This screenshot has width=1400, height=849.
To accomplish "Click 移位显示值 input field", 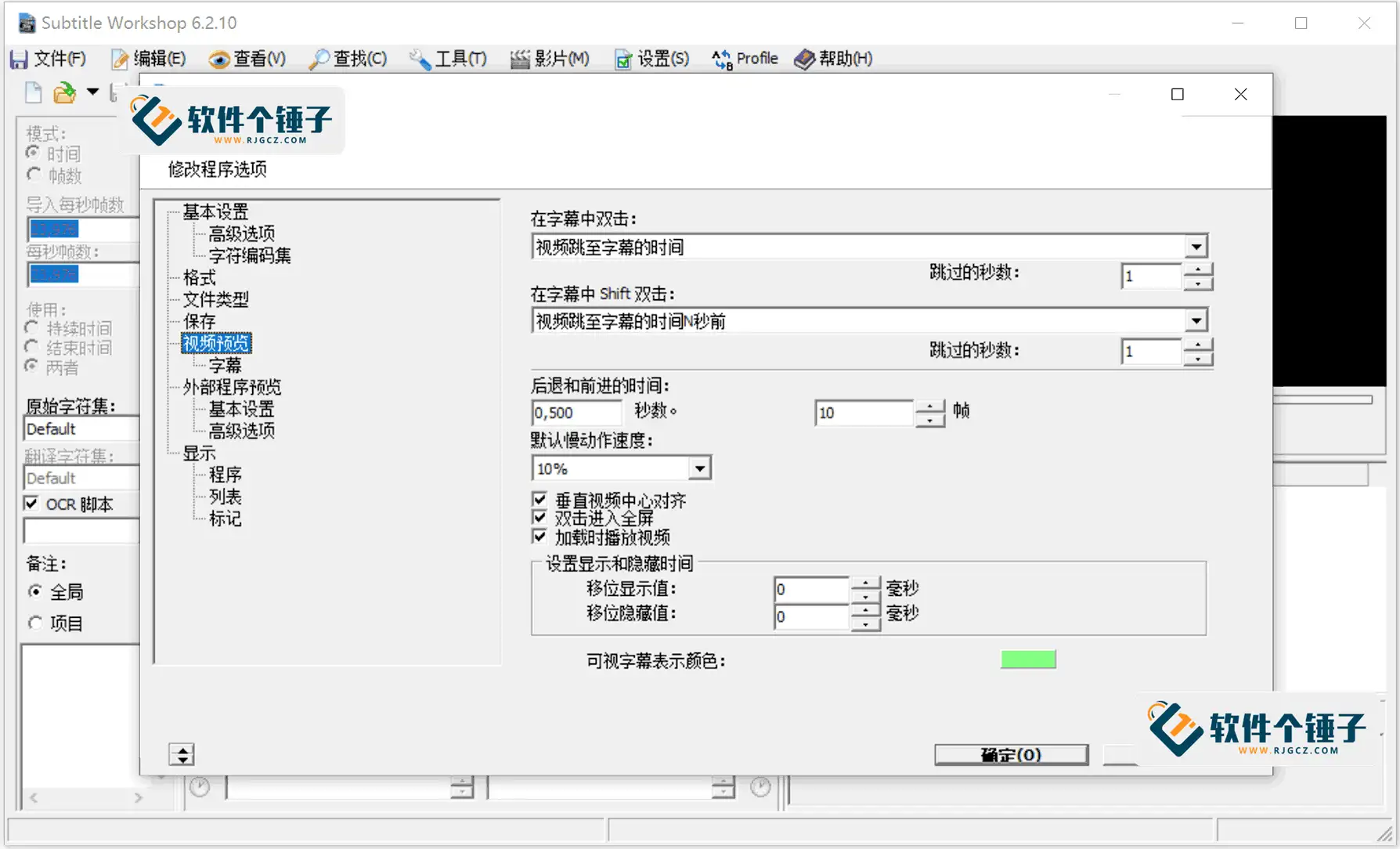I will point(811,590).
